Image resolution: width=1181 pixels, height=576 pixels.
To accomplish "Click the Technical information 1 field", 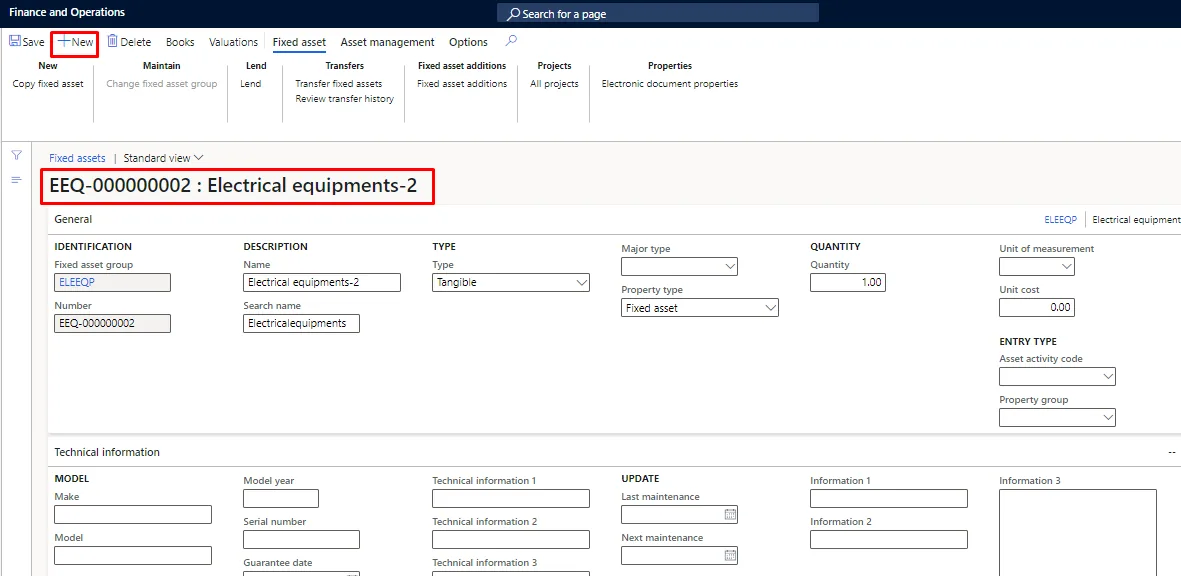I will [511, 498].
